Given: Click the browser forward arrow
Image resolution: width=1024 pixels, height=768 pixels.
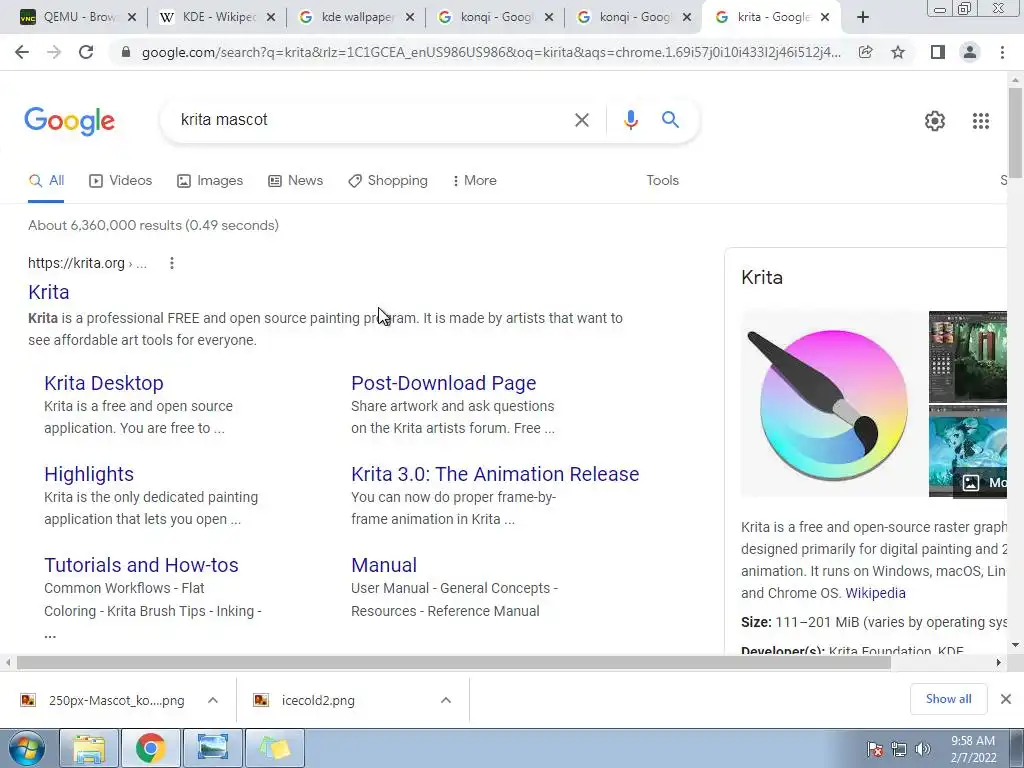Looking at the screenshot, I should point(54,52).
